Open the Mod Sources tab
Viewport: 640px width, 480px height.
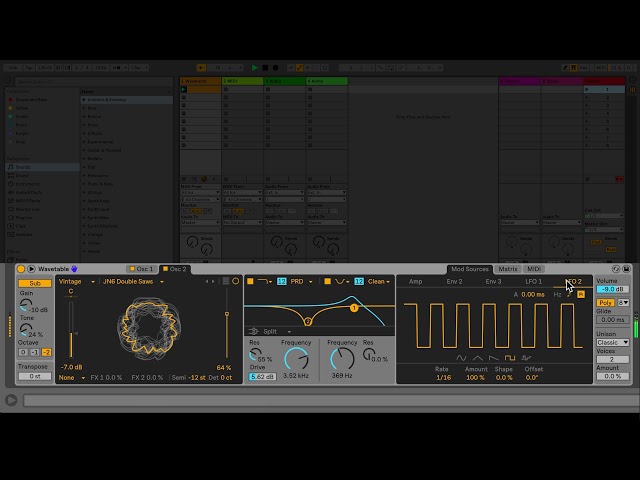(x=469, y=269)
